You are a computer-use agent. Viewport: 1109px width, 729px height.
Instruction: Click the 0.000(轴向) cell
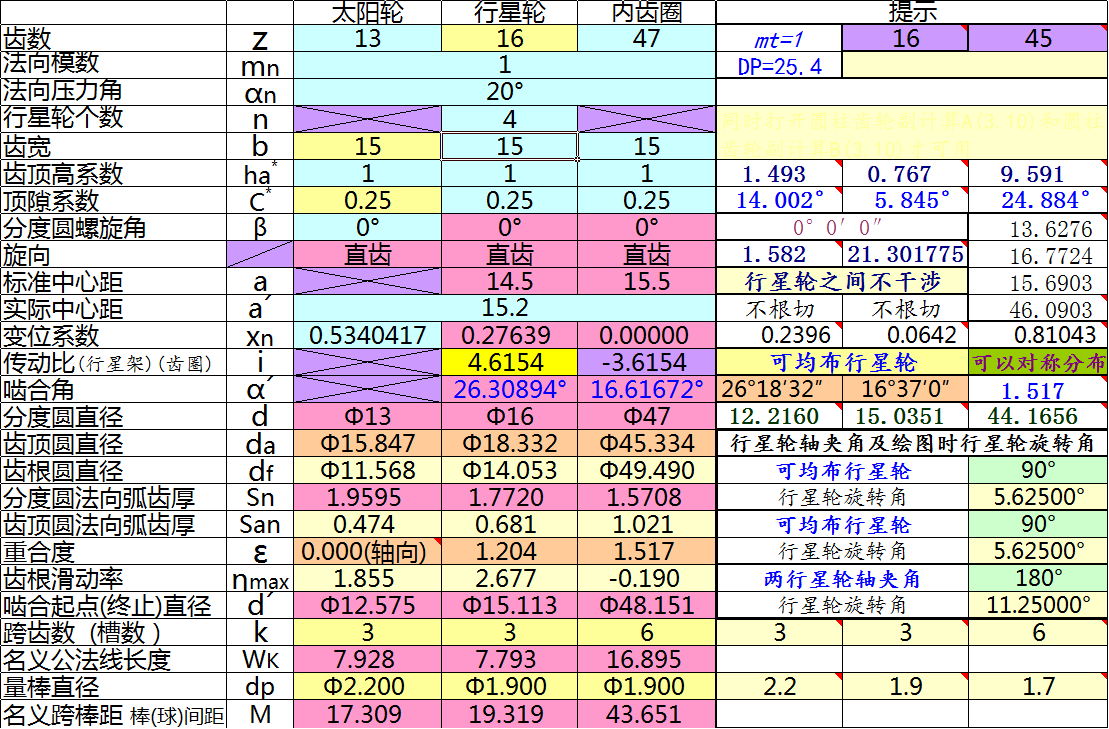pyautogui.click(x=367, y=551)
